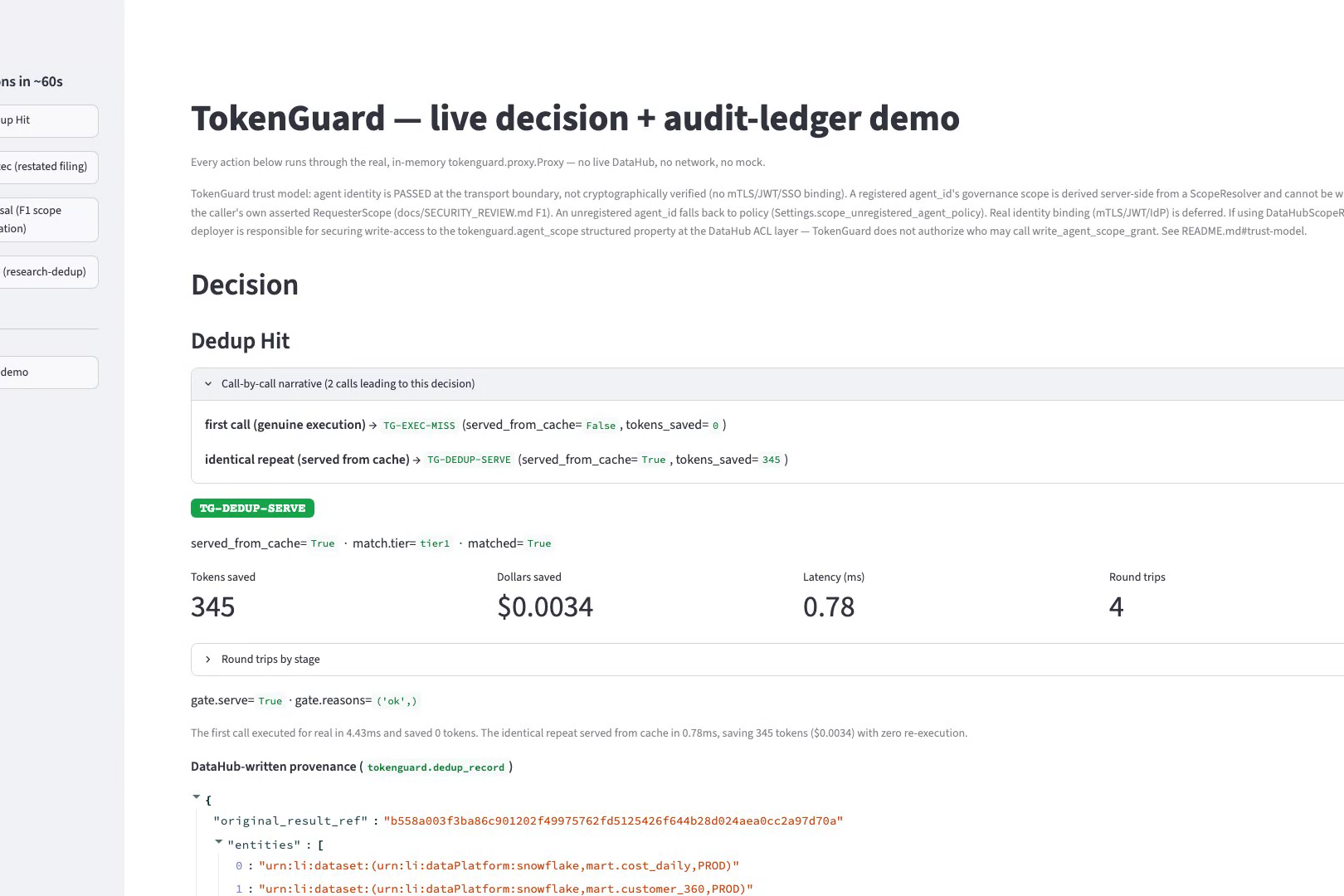Click the original_result_ref hash string
This screenshot has width=1344, height=896.
coord(613,821)
